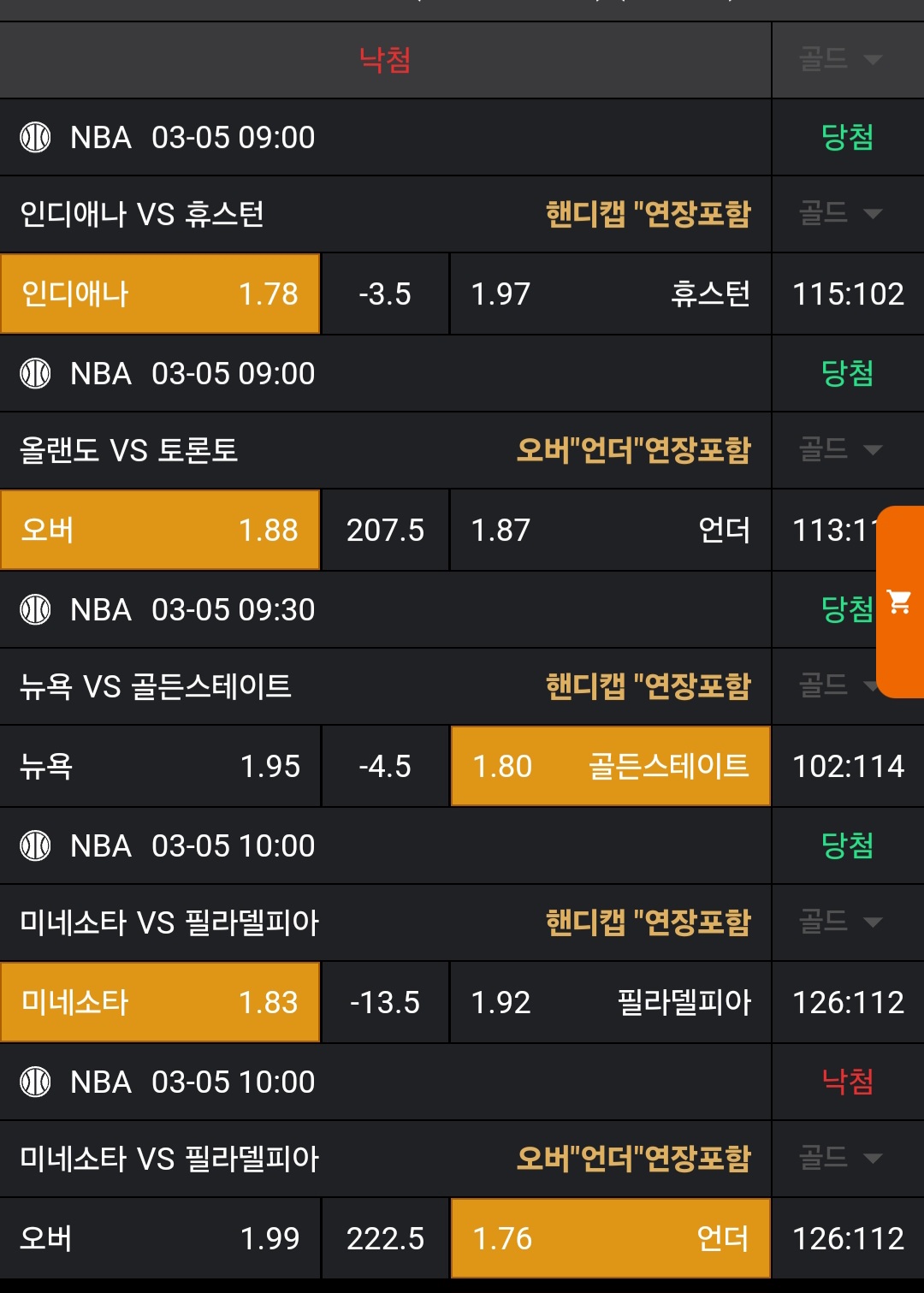
Task: Click basketball icon beside 인디애나 VS 휴스턴 match
Action: tap(35, 137)
